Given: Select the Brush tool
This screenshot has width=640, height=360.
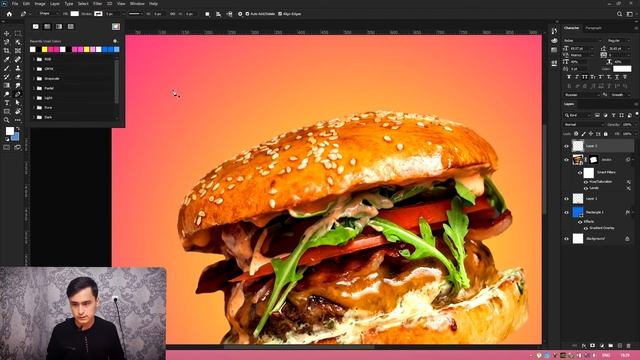Looking at the screenshot, I should [7, 68].
